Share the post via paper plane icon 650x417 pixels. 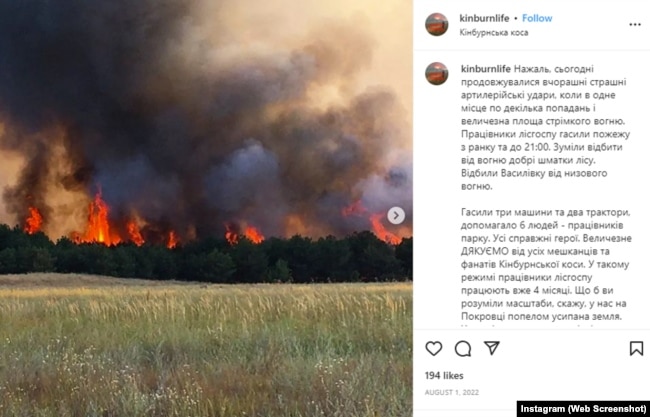pos(492,348)
